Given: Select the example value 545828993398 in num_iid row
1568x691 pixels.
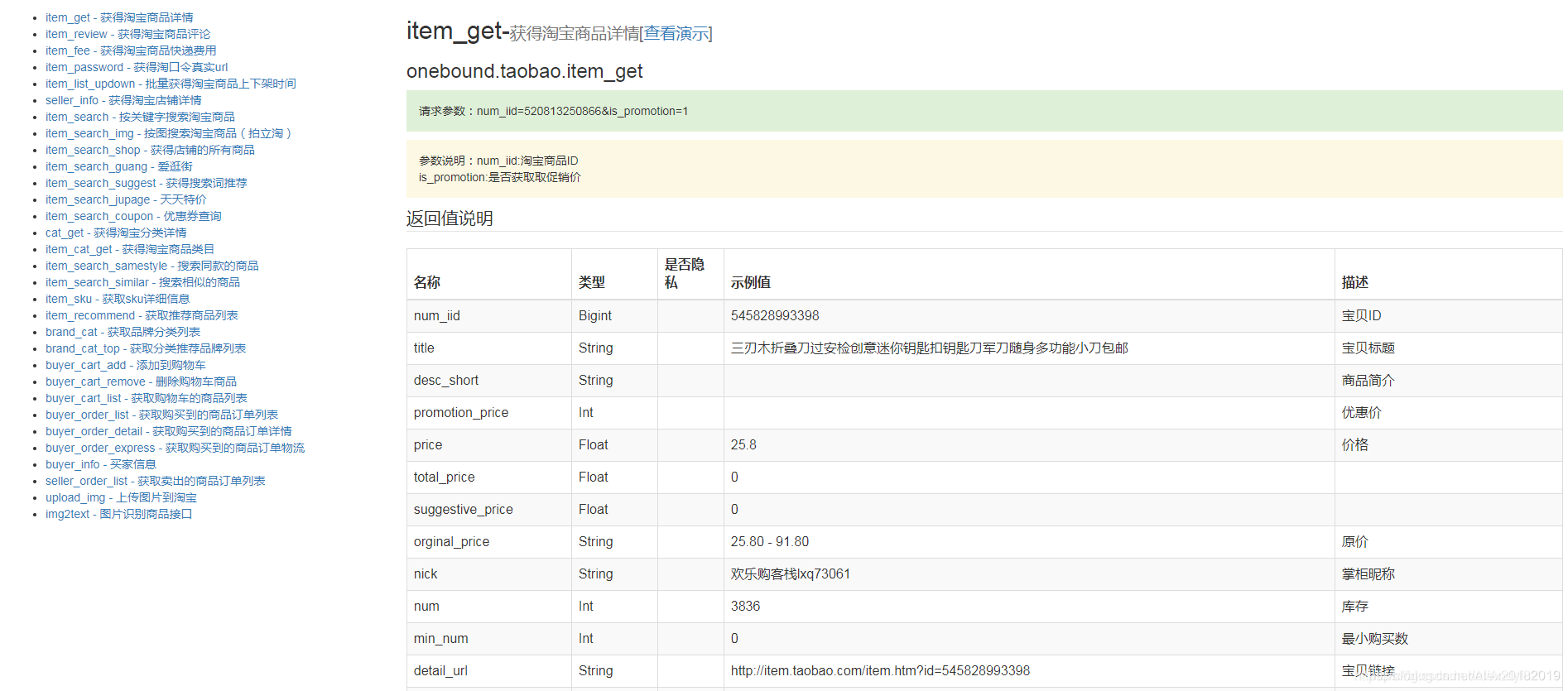Looking at the screenshot, I should point(775,315).
